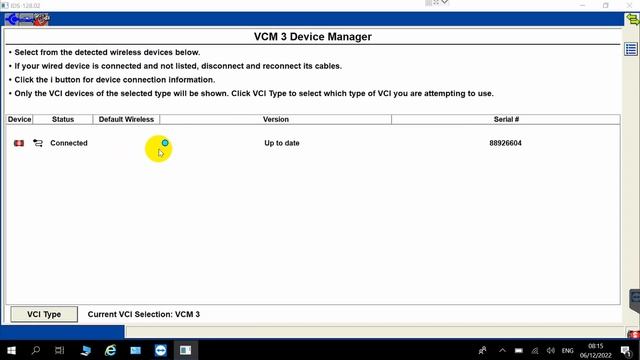Open the notification center icon

626,351
